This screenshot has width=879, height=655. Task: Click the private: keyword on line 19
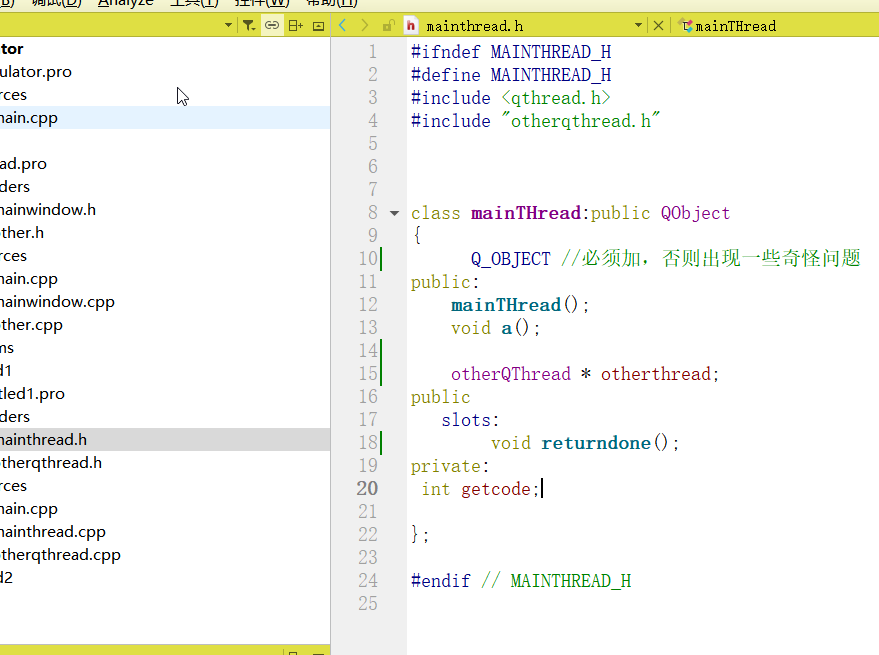point(450,466)
